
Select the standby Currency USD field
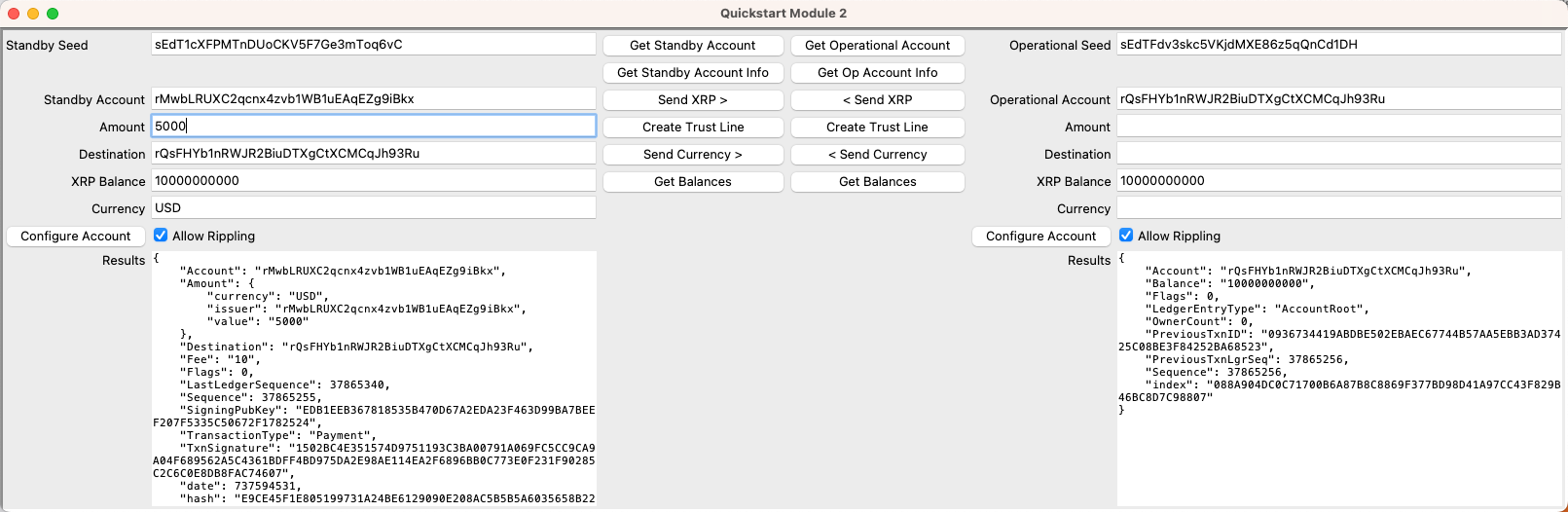click(x=373, y=208)
